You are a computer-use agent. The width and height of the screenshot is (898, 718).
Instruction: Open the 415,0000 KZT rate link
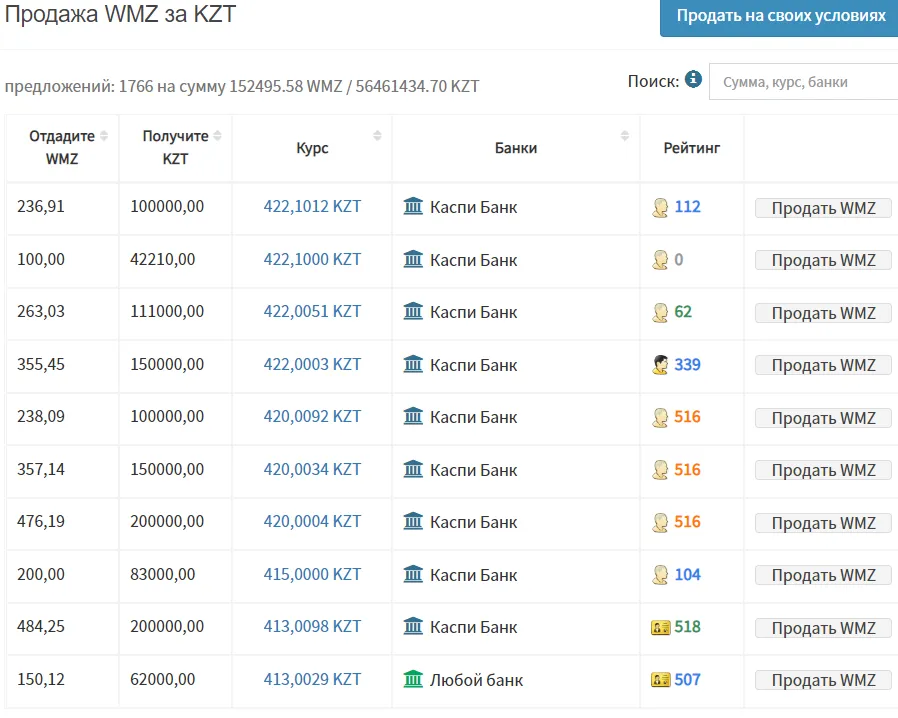[x=312, y=574]
